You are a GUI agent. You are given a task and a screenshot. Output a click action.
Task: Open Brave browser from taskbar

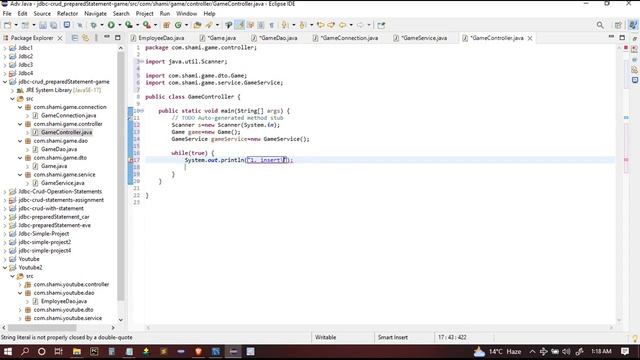click(198, 351)
